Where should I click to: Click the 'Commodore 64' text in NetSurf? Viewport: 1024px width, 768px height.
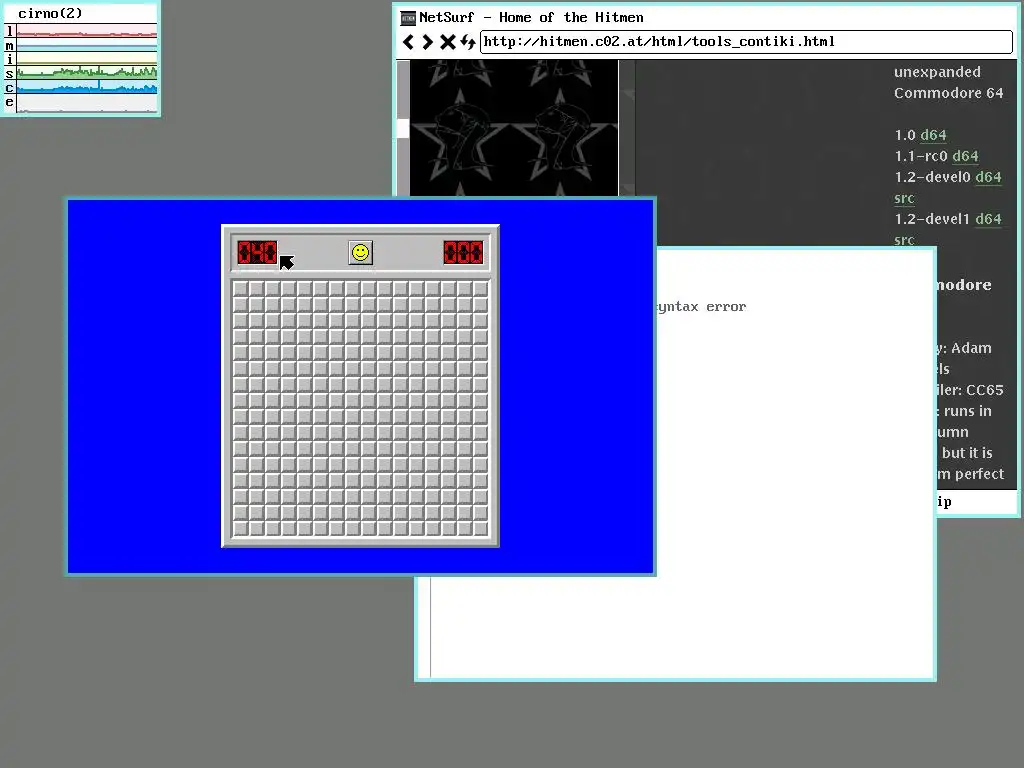pos(948,93)
